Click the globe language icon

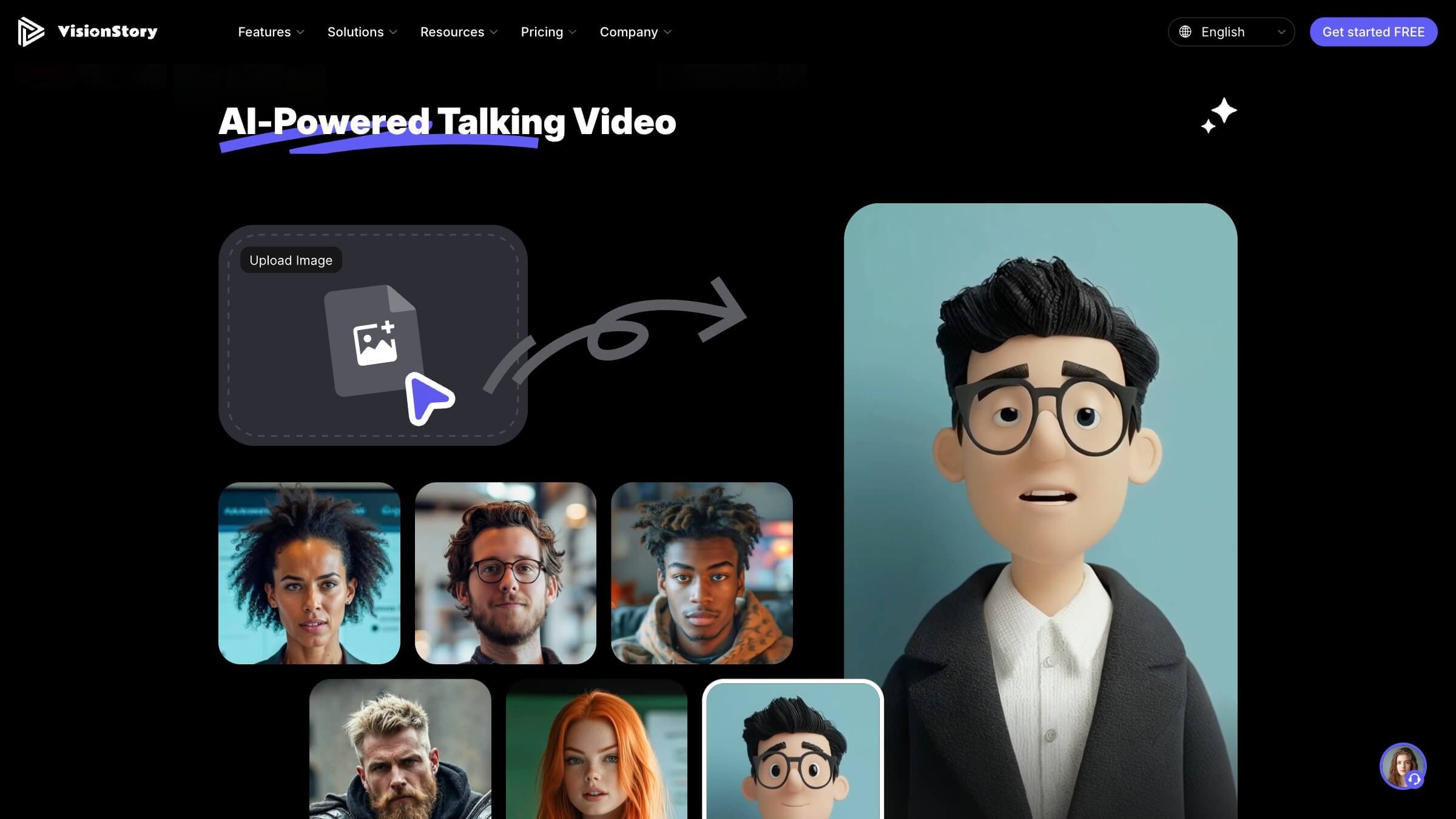click(1185, 32)
